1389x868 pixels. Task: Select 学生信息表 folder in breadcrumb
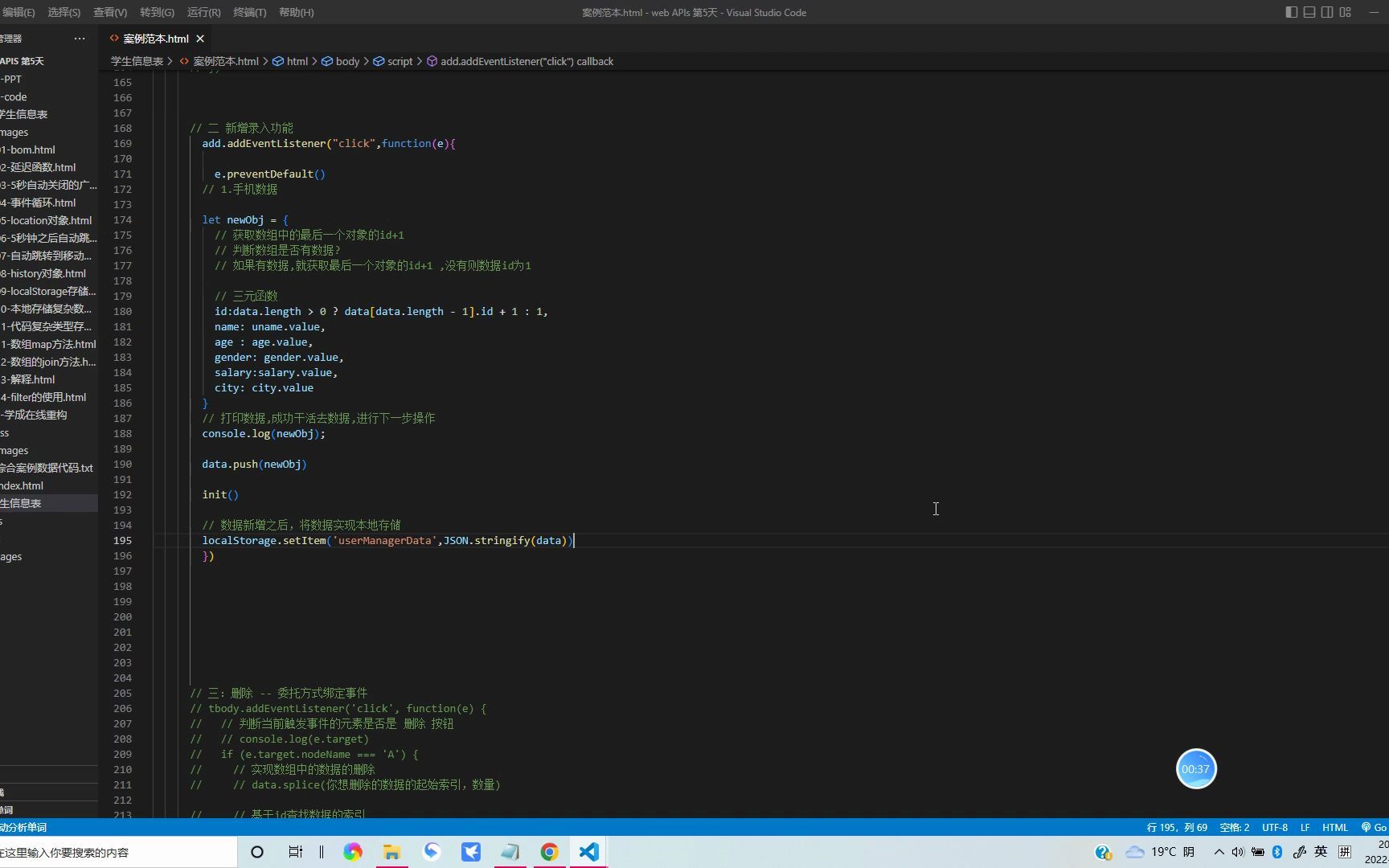(x=137, y=61)
